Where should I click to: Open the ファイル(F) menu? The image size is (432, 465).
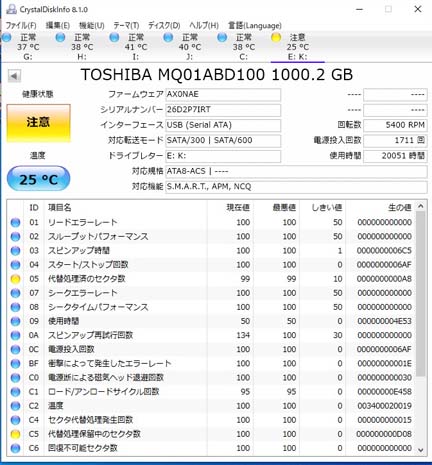tap(21, 25)
